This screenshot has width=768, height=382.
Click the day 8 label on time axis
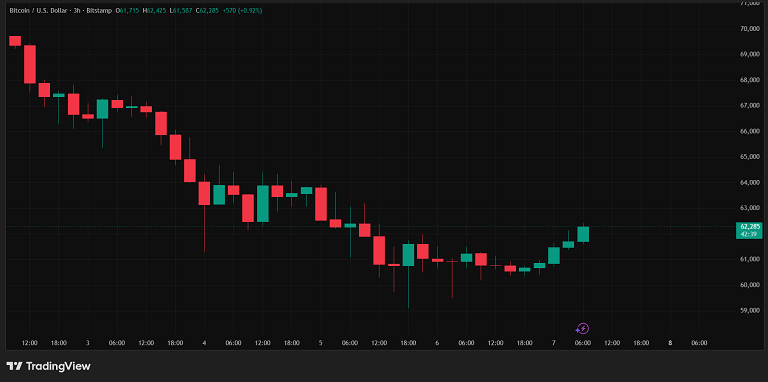(670, 343)
